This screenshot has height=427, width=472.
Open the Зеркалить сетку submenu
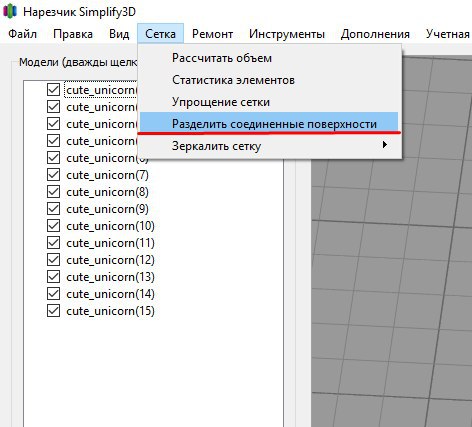click(269, 146)
